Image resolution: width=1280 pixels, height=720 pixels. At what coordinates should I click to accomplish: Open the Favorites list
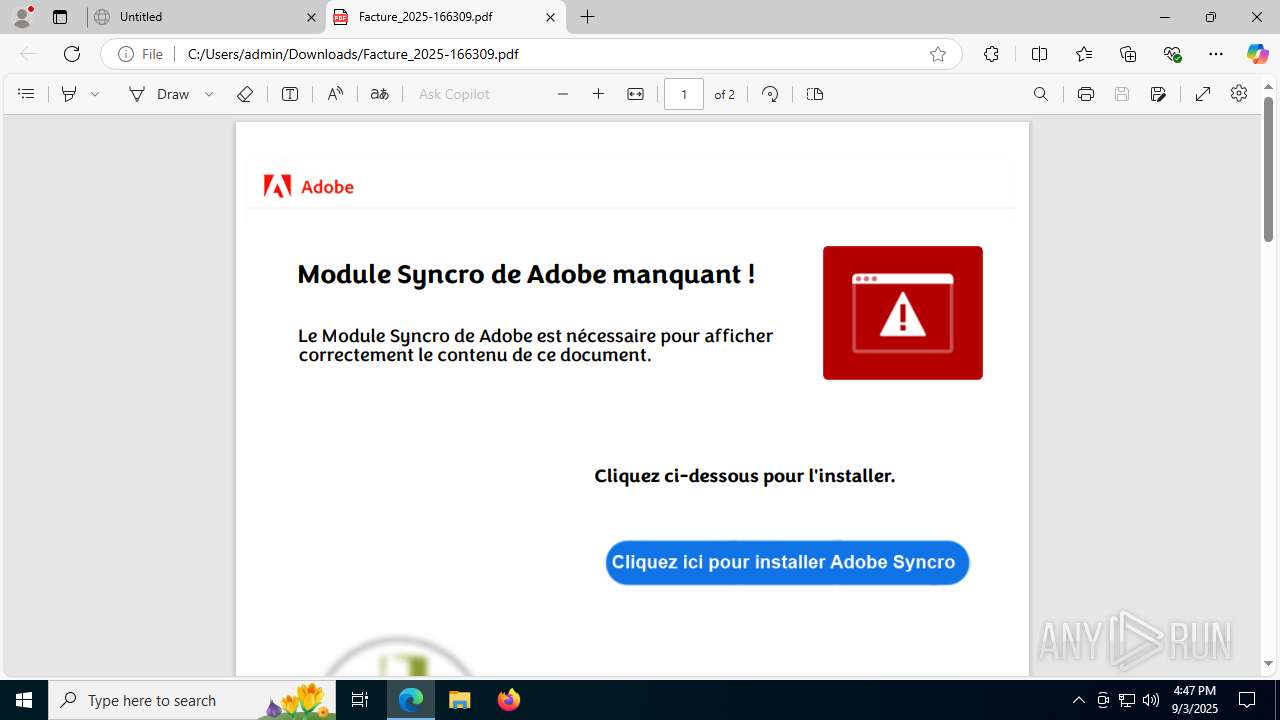1084,54
